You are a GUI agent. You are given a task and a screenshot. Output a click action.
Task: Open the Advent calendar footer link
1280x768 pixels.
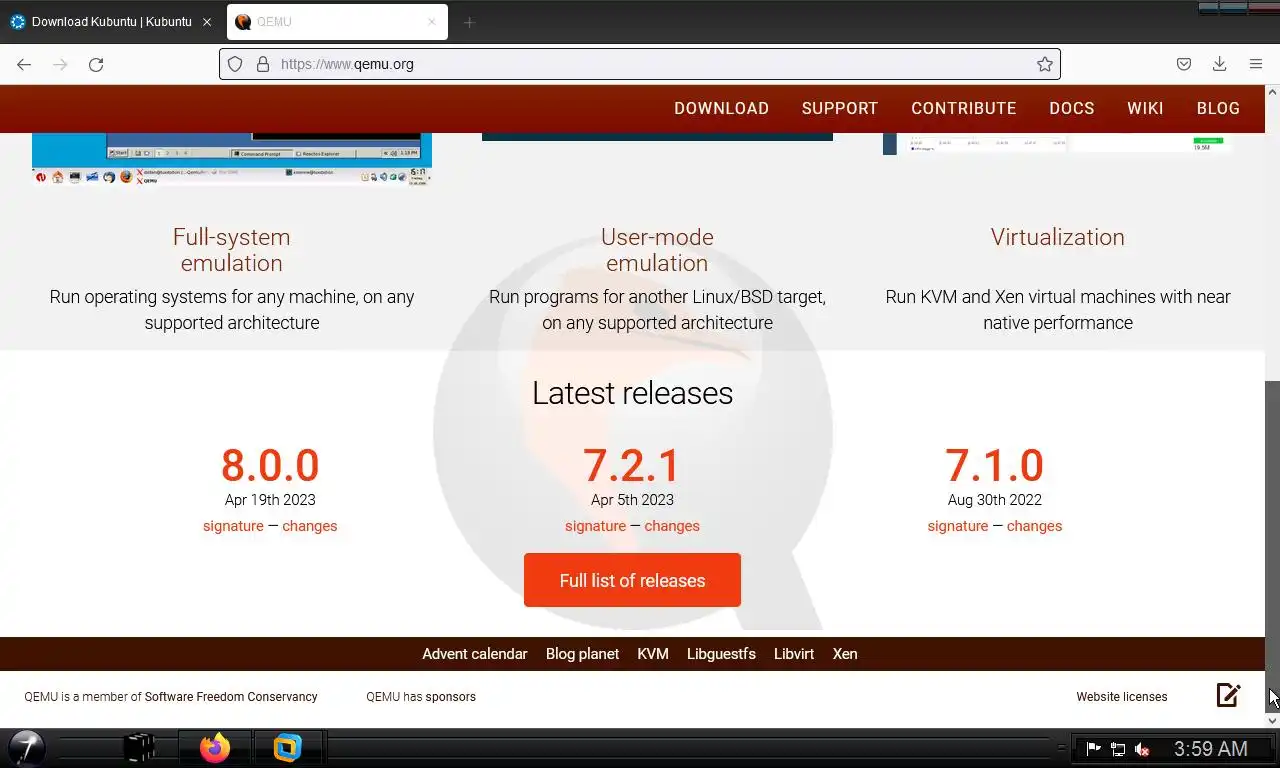pyautogui.click(x=475, y=654)
